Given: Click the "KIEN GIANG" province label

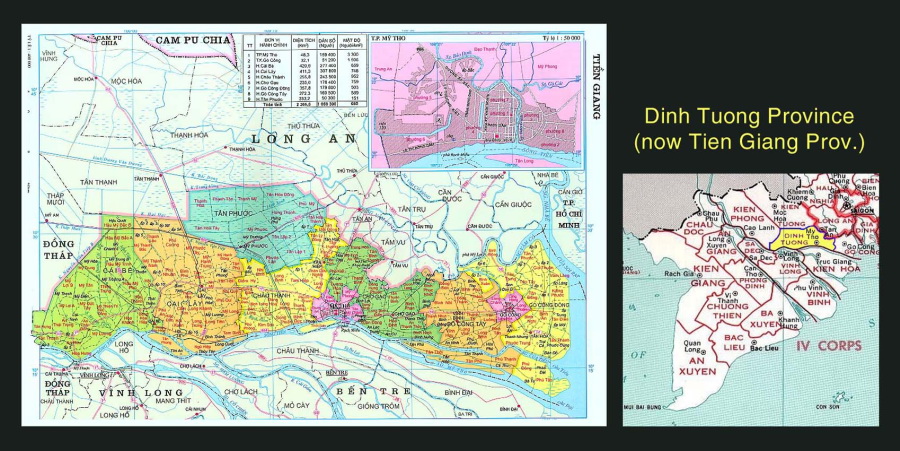Looking at the screenshot, I should pyautogui.click(x=709, y=276).
